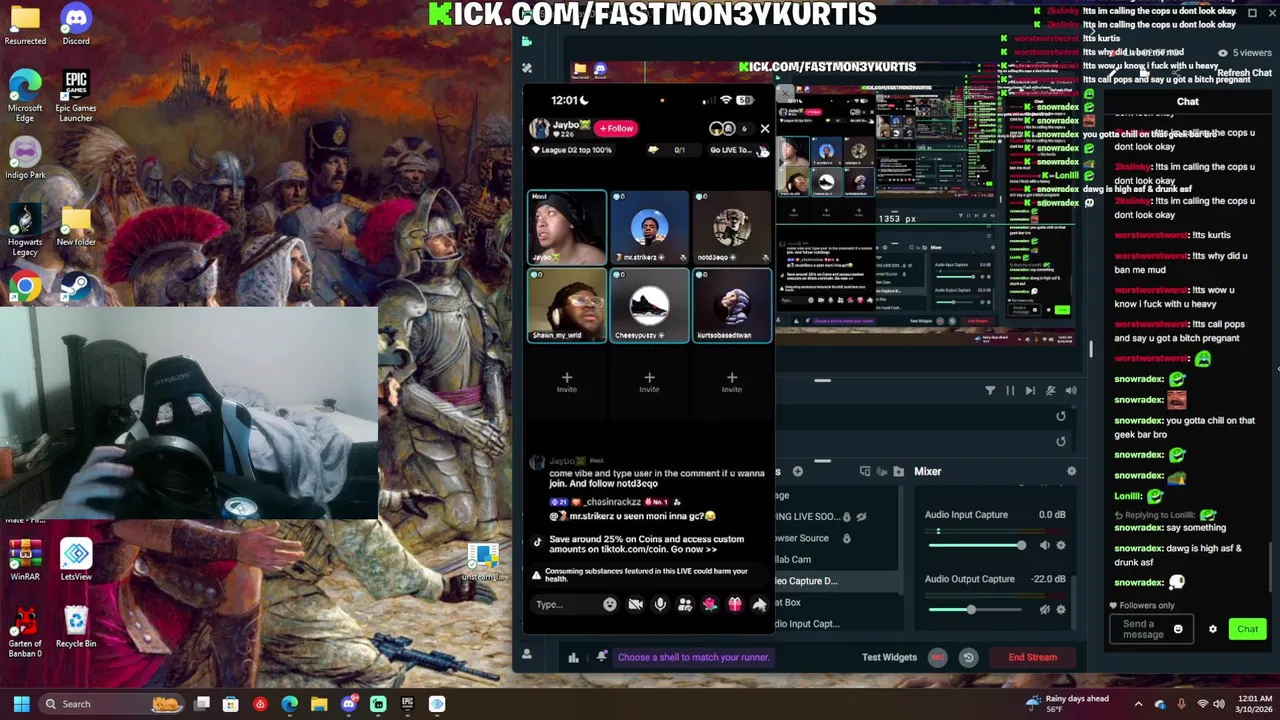The height and width of the screenshot is (720, 1280).
Task: Open Windows Start menu
Action: coord(21,704)
